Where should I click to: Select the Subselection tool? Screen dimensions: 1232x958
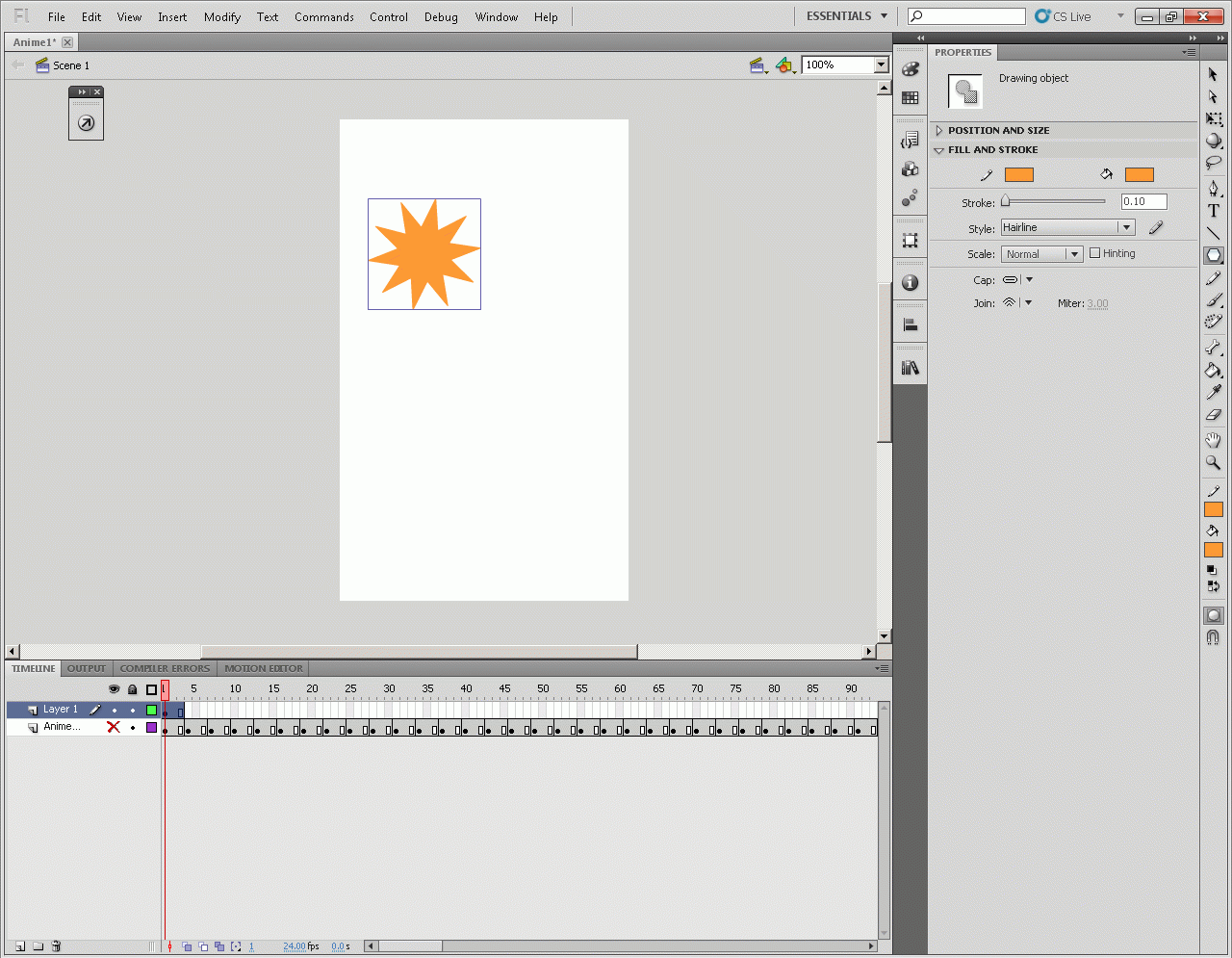tap(1213, 97)
